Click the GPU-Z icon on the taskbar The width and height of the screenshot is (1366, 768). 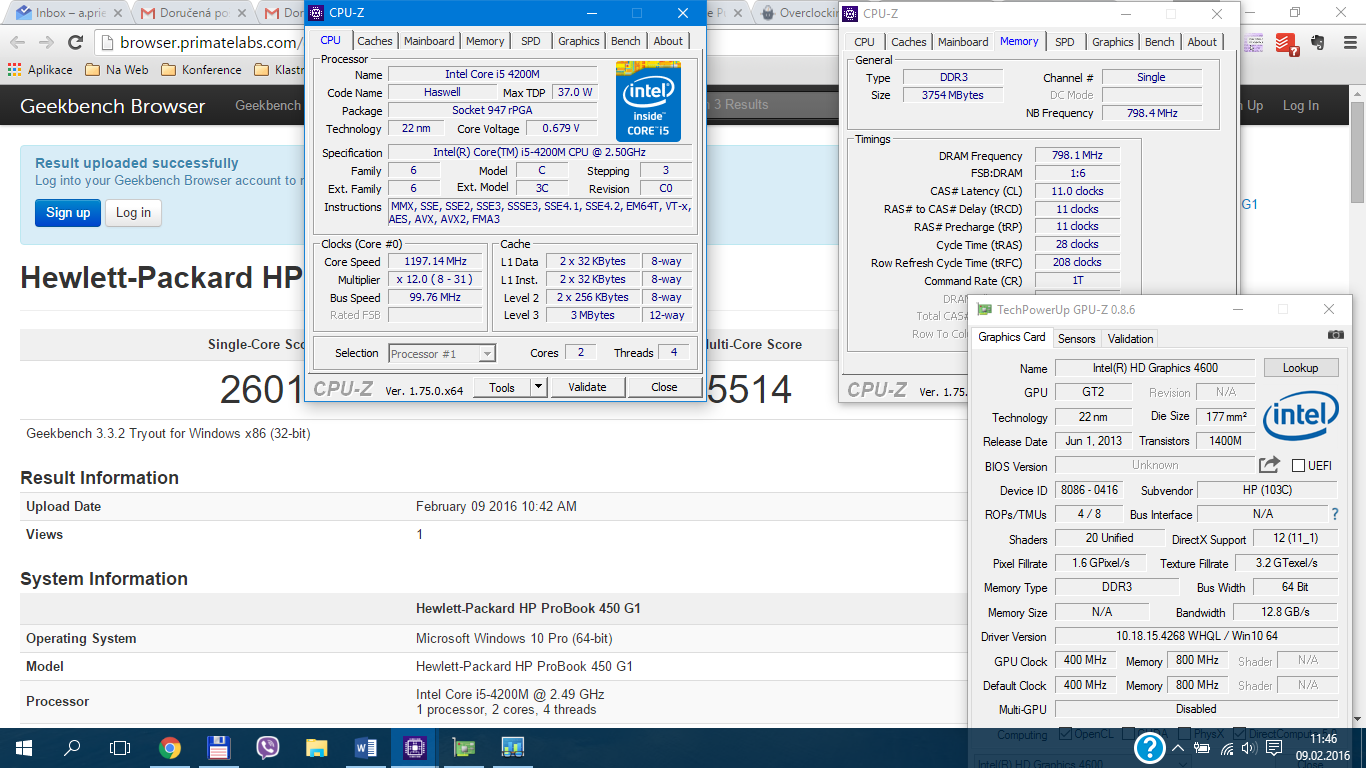[463, 747]
